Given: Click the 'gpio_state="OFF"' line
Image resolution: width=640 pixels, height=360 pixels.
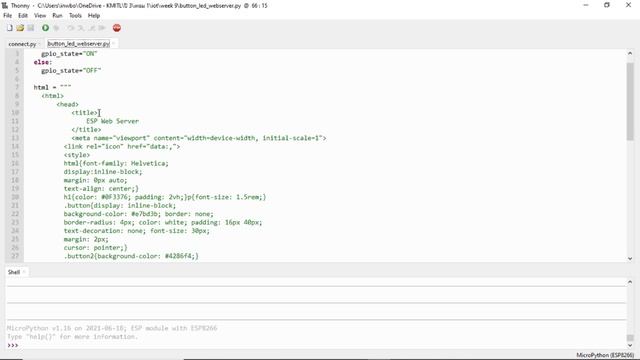Looking at the screenshot, I should [71, 71].
